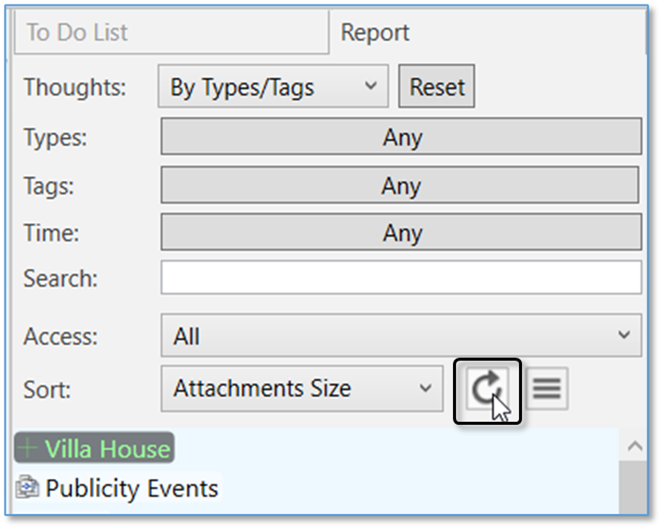Select the Publicity Events entry
662x529 pixels.
[x=131, y=489]
